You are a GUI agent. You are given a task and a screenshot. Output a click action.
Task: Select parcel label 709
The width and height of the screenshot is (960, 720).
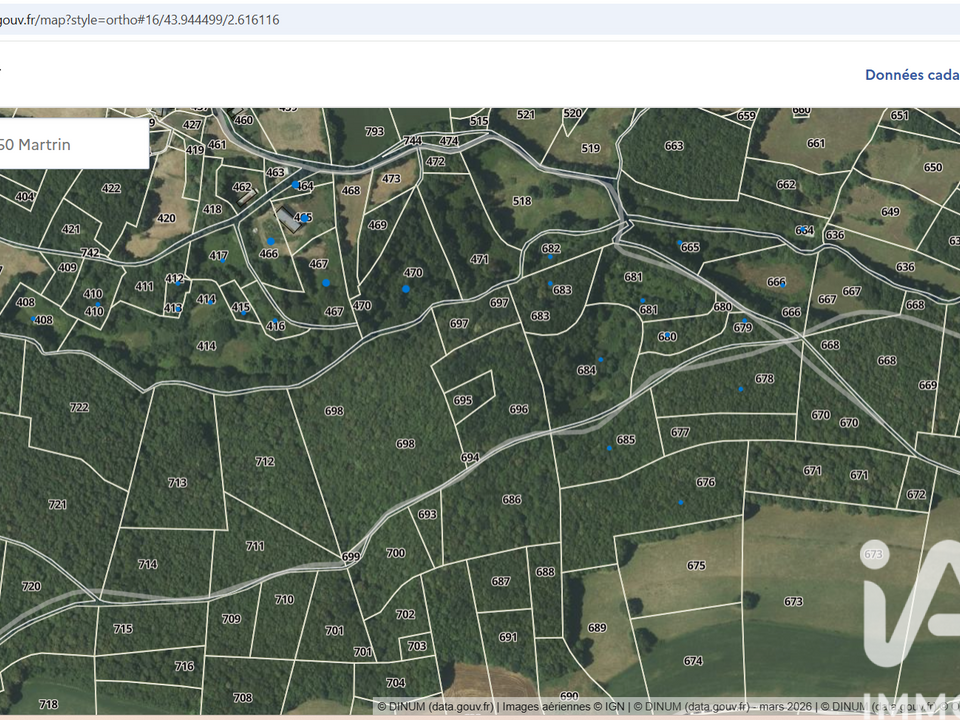pos(231,619)
